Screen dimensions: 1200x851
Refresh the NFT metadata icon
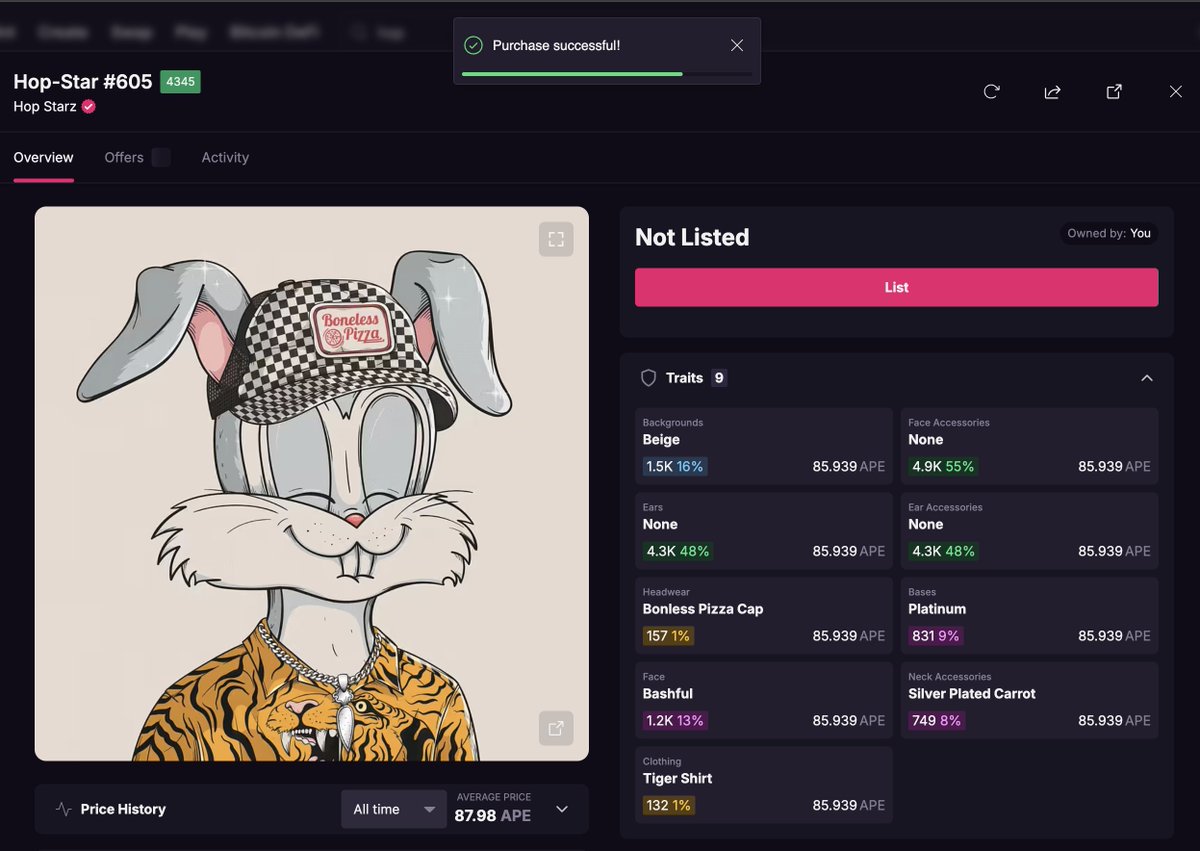[991, 91]
